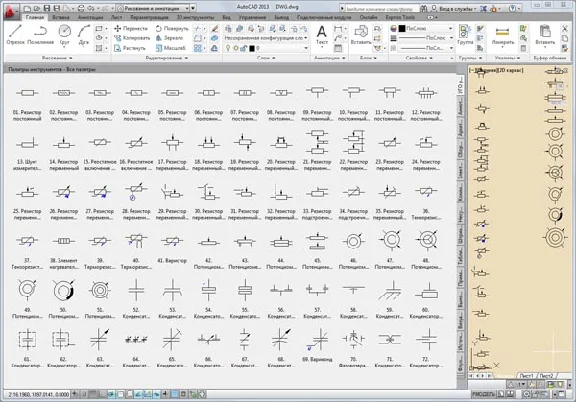Viewport: 576px width, 402px height.
Task: Open the quick access toolbar customize arrow
Action: click(194, 8)
